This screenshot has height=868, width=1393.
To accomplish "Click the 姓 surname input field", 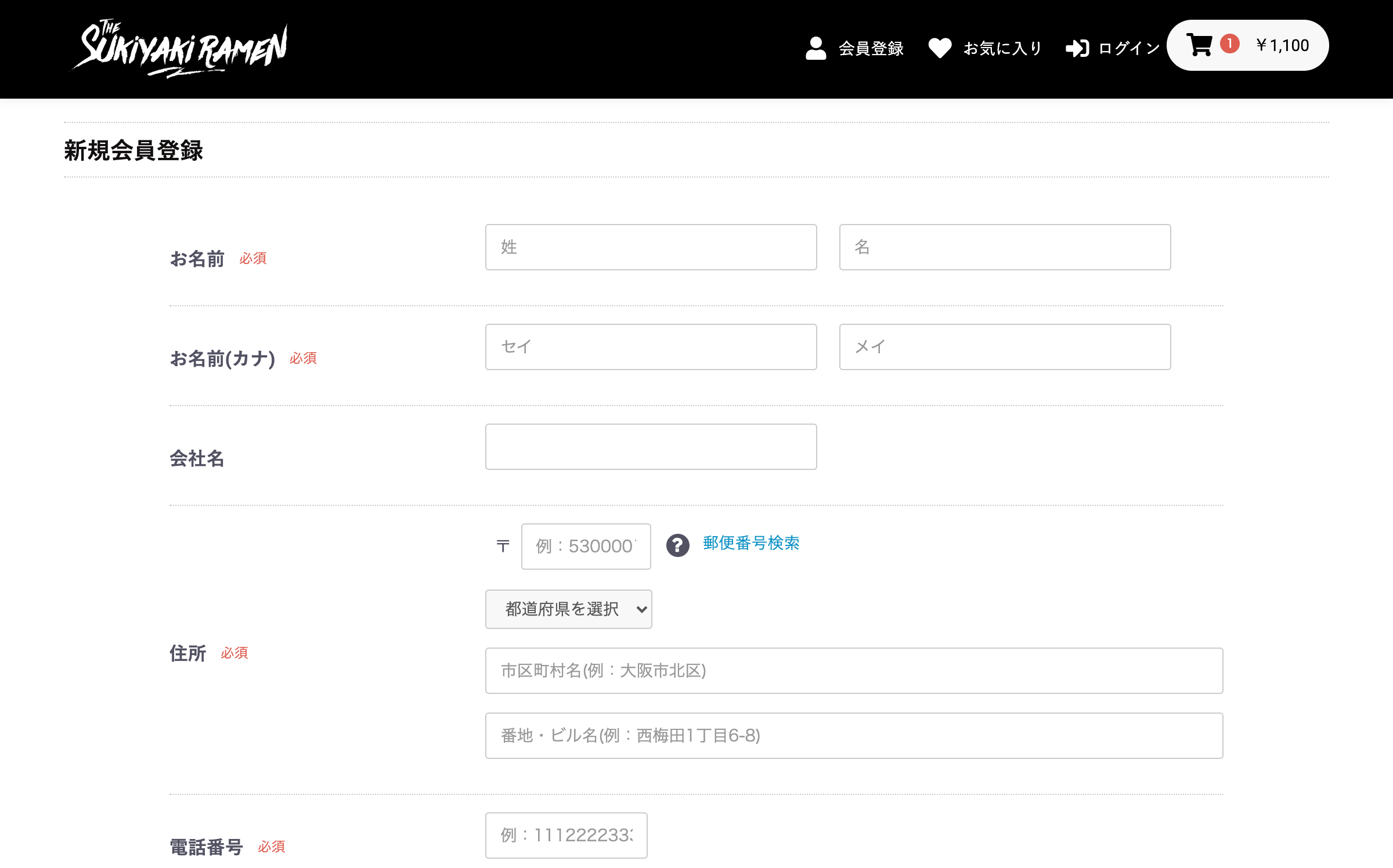I will pyautogui.click(x=651, y=247).
